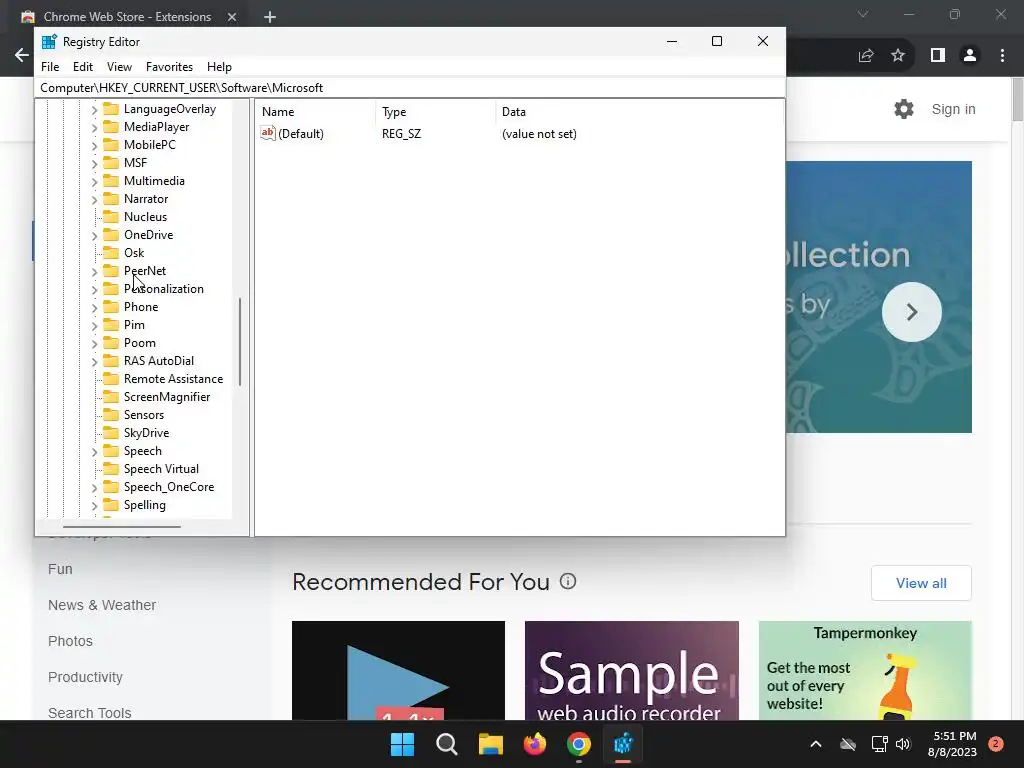Click the registry path address bar
Image resolution: width=1024 pixels, height=768 pixels.
(x=409, y=88)
